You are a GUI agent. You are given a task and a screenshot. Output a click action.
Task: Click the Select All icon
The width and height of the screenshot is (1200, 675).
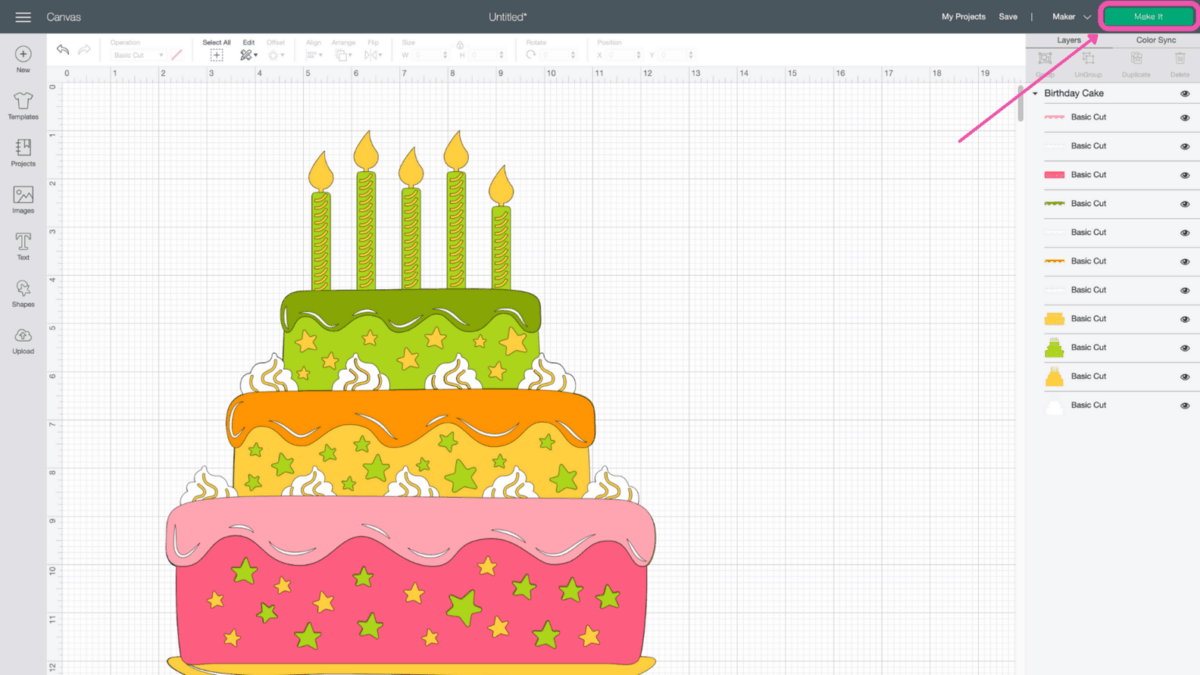coord(216,55)
